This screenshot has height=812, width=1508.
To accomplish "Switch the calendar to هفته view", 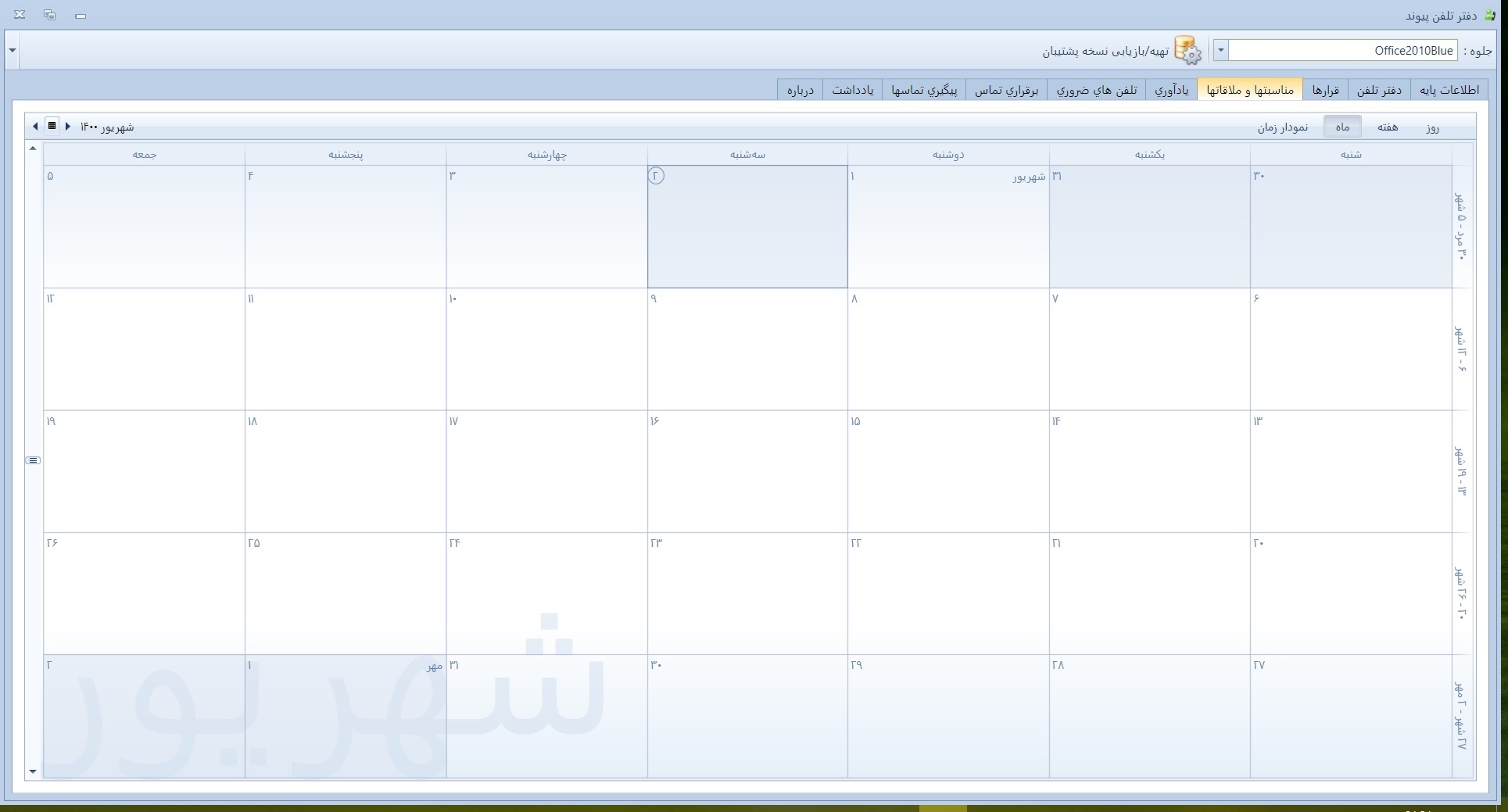I will coord(1388,127).
